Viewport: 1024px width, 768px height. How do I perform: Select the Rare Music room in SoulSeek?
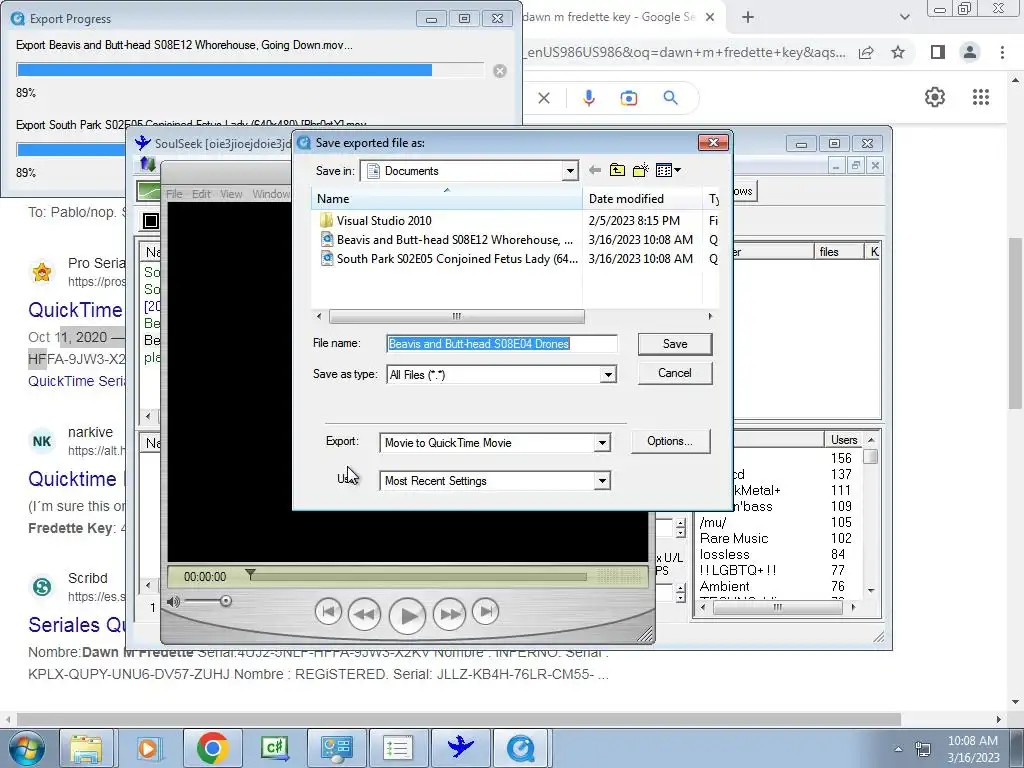(734, 539)
